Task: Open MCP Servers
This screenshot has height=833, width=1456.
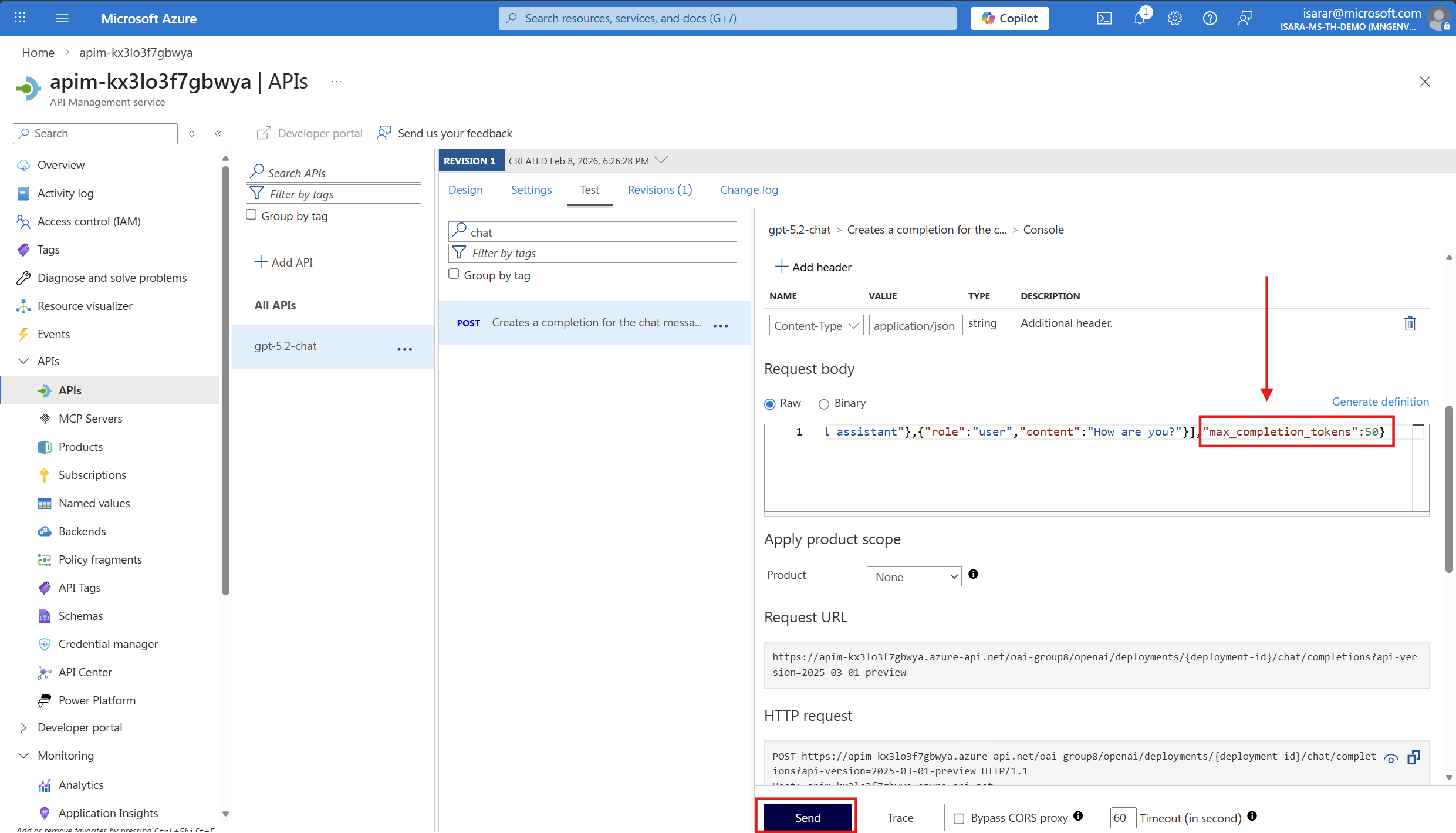Action: click(x=90, y=419)
